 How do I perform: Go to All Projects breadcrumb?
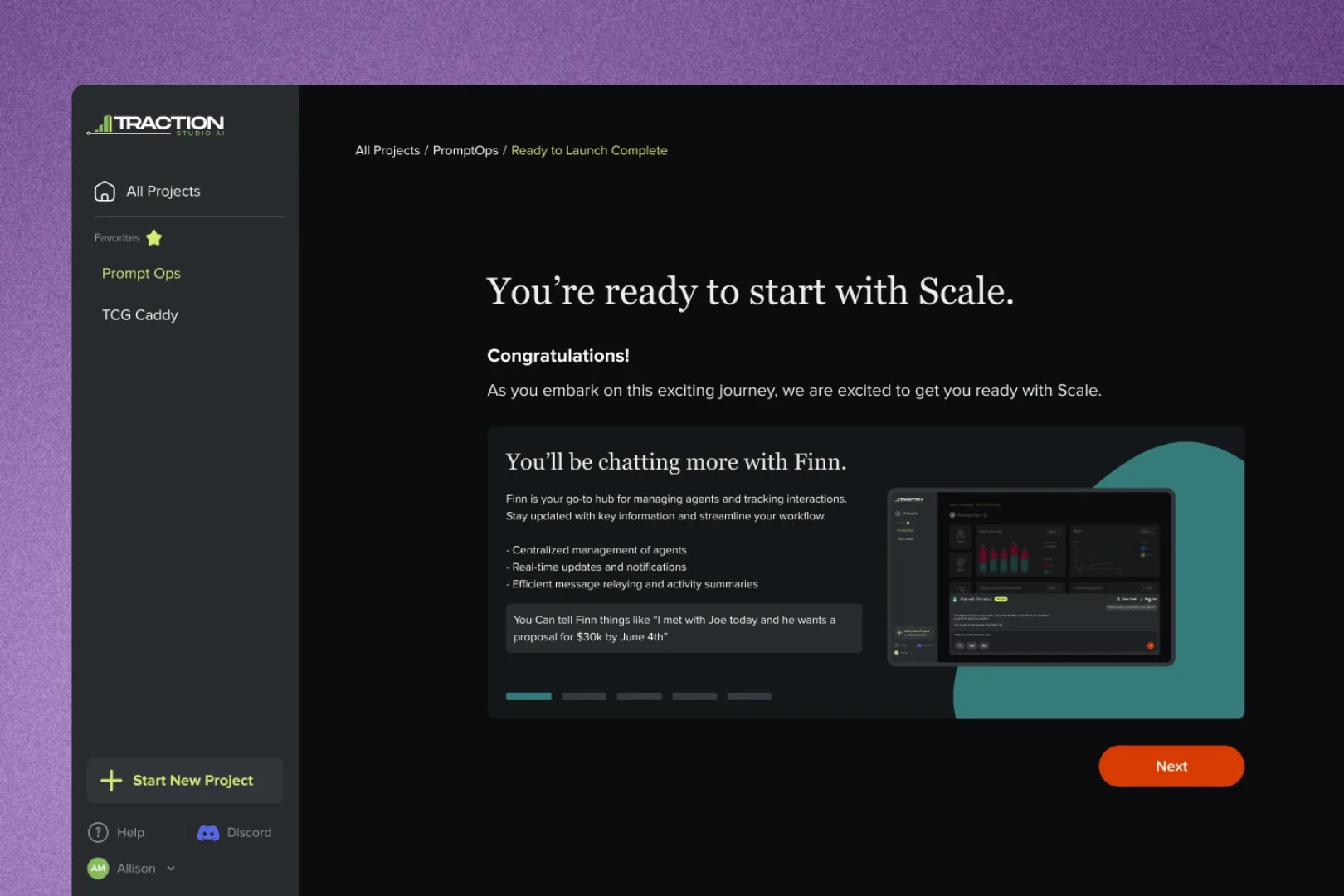point(387,151)
